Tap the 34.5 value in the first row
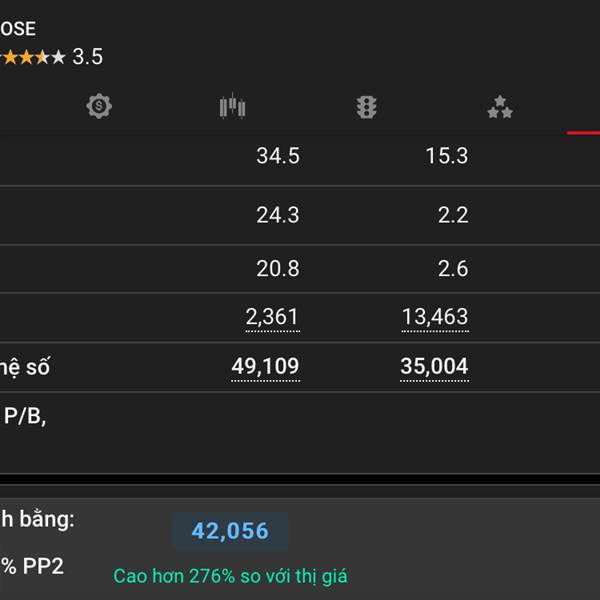Screen dimensions: 600x600 click(x=278, y=156)
